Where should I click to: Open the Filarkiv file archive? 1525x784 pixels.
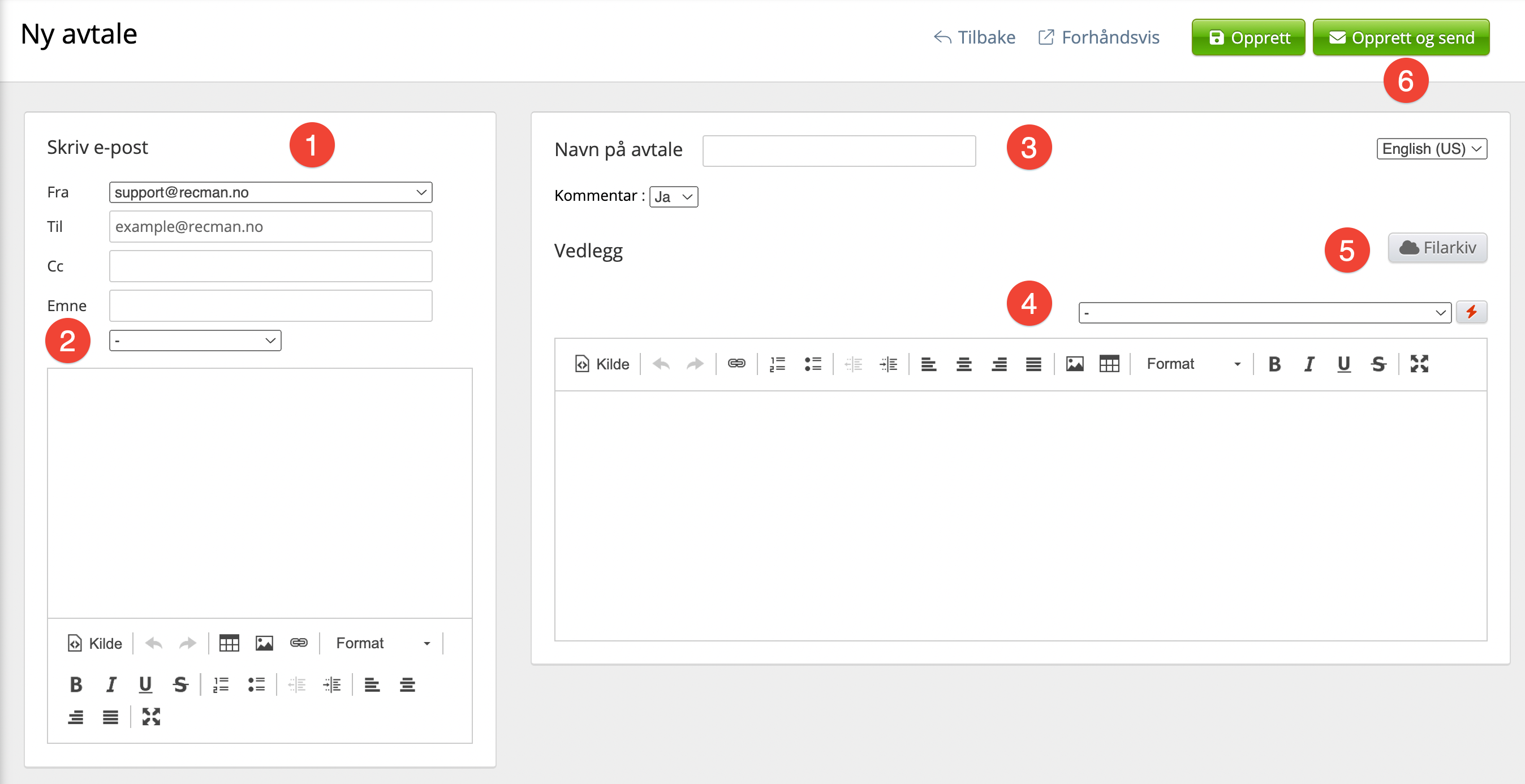point(1437,248)
